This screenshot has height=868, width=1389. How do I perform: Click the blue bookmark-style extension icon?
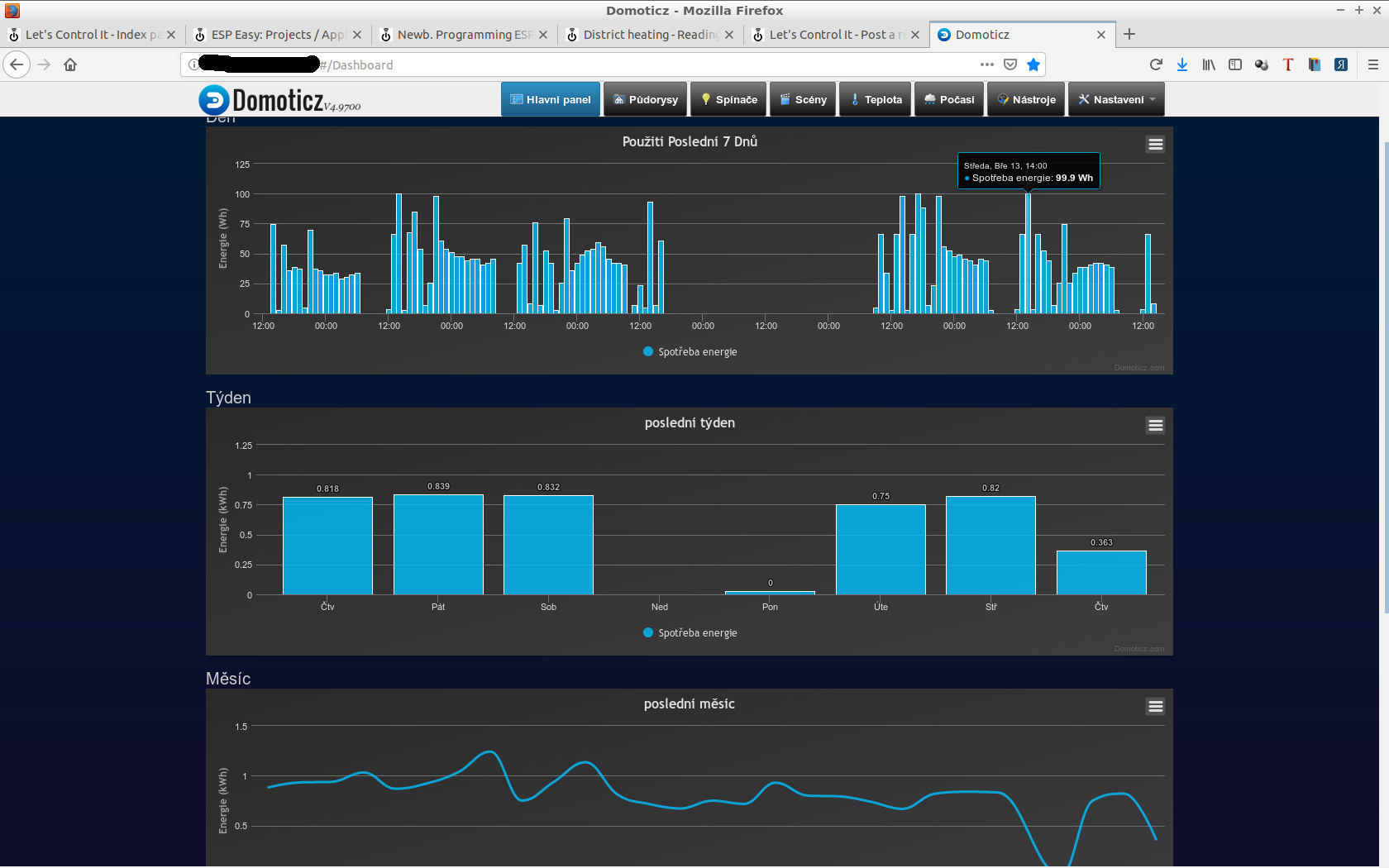click(1315, 64)
